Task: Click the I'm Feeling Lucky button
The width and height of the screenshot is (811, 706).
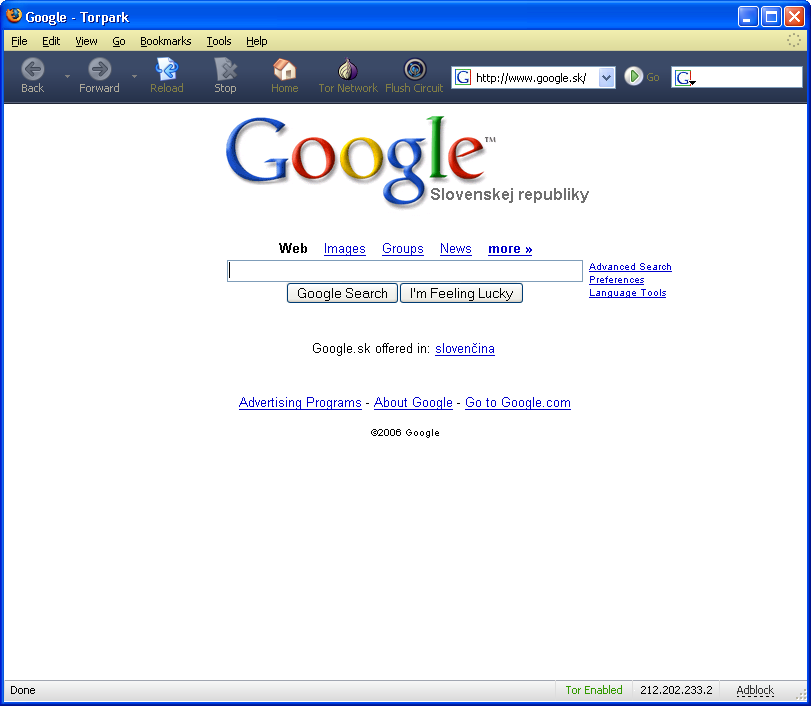Action: pos(461,293)
